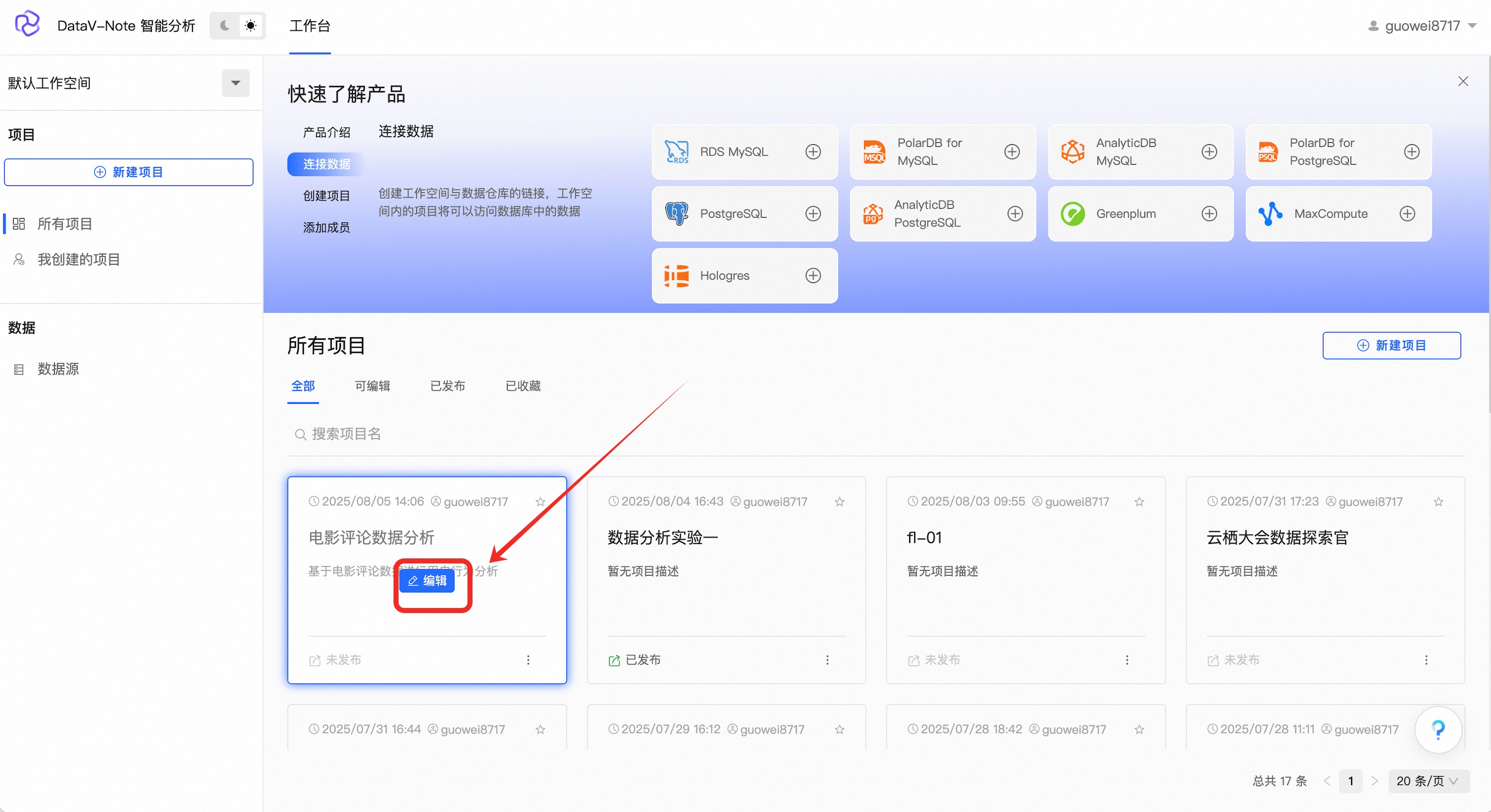
Task: Expand the 默认工作空间 workspace dropdown
Action: (236, 83)
